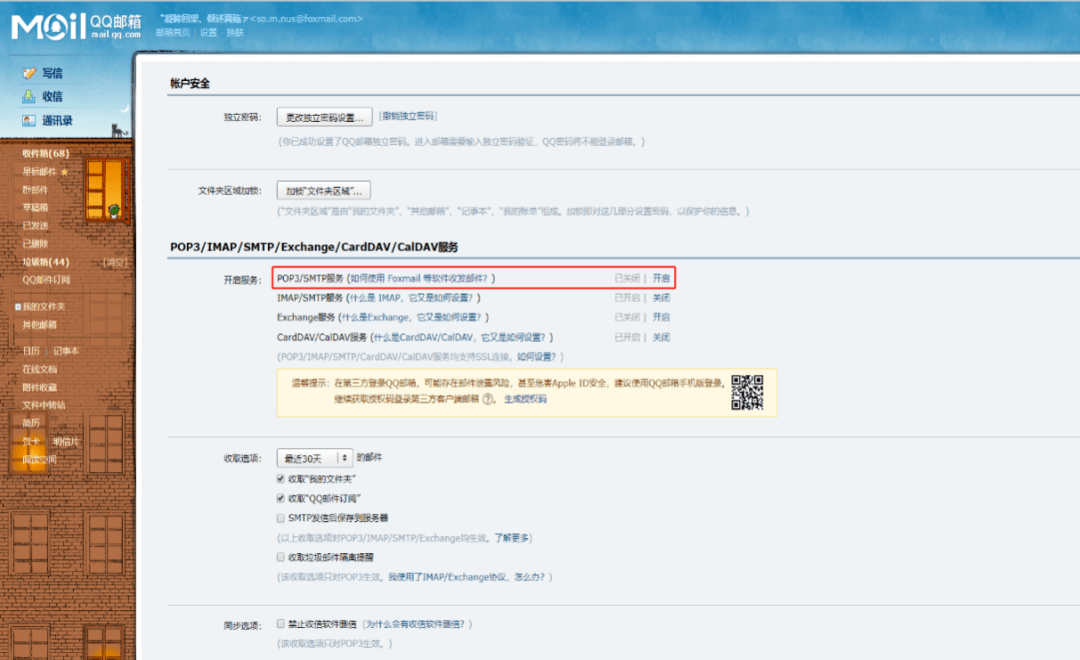Click the 写信 compose mail icon
This screenshot has height=660, width=1080.
pos(29,73)
